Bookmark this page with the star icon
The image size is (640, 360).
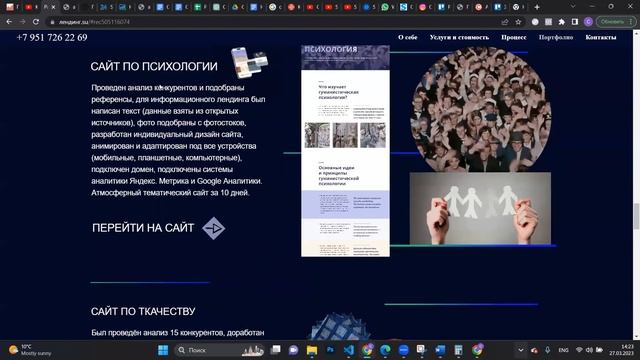pyautogui.click(x=518, y=22)
